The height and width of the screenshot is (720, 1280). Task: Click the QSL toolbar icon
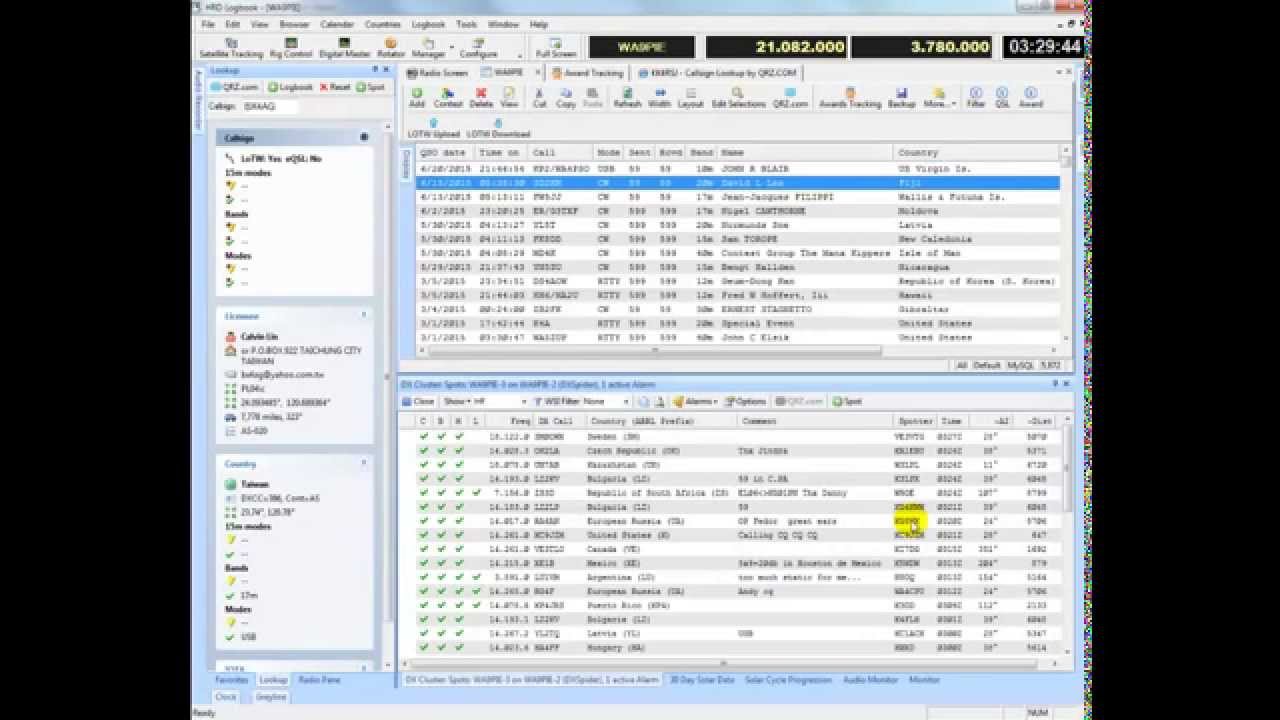(1002, 97)
